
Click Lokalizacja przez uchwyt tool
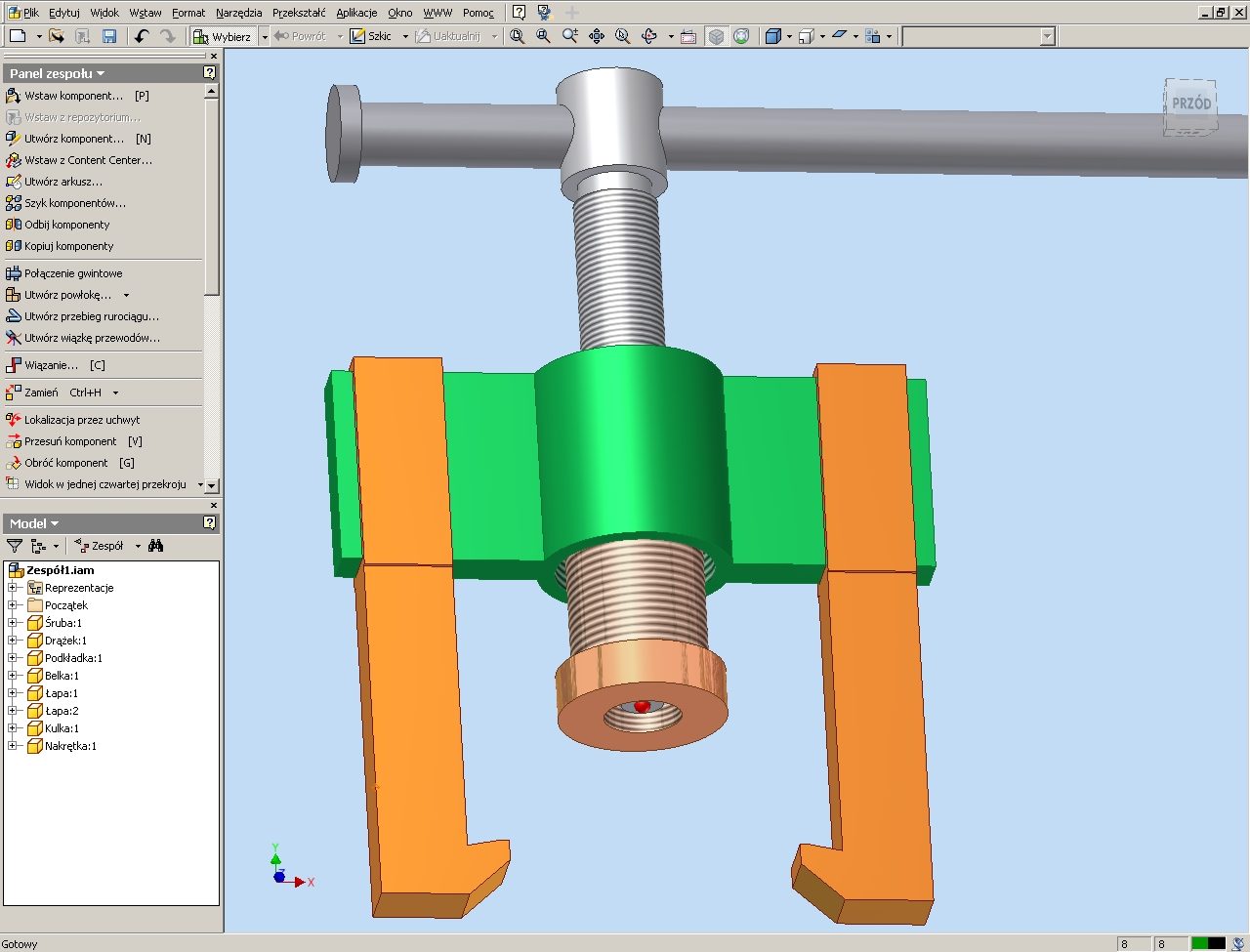(x=73, y=420)
